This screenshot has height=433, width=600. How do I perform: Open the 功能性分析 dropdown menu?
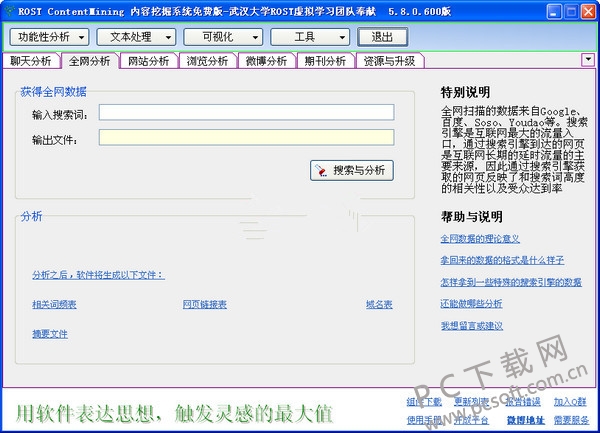[x=49, y=37]
